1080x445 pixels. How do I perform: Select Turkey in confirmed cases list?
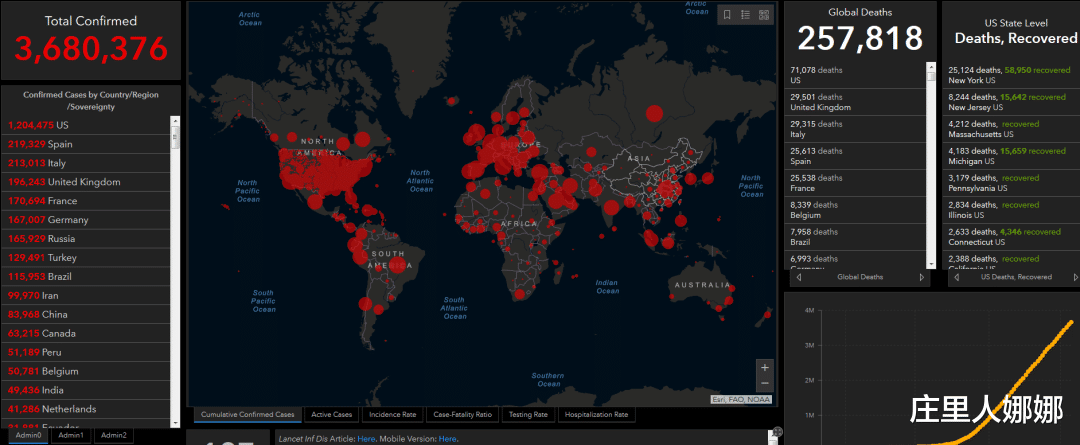click(x=85, y=258)
